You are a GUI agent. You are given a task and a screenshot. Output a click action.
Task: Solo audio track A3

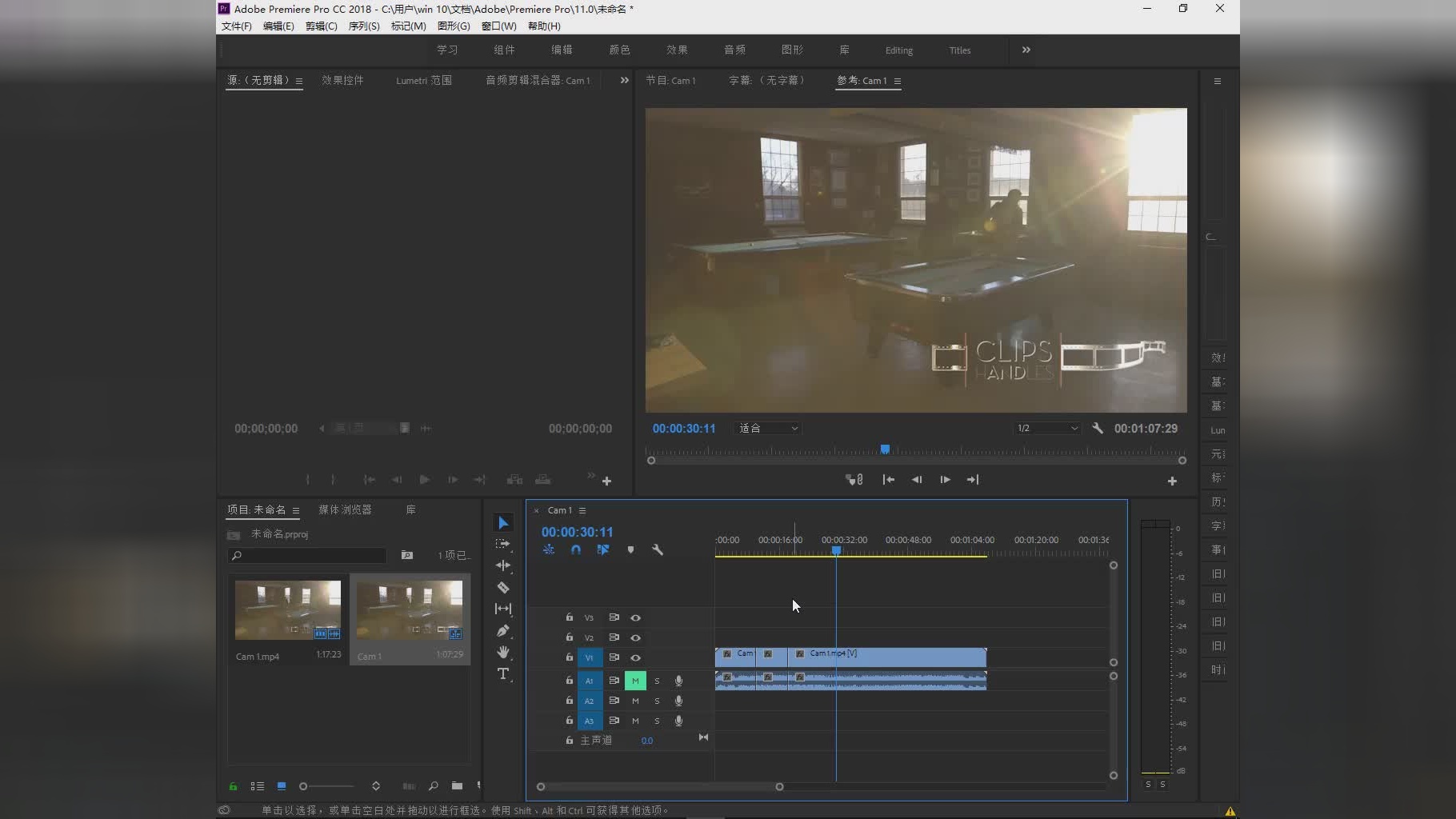pos(657,721)
